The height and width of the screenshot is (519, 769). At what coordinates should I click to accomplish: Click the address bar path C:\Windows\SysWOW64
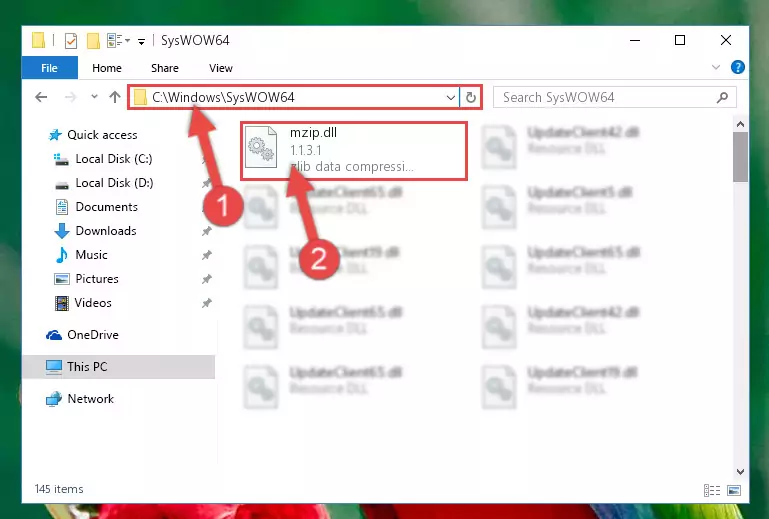click(x=223, y=97)
